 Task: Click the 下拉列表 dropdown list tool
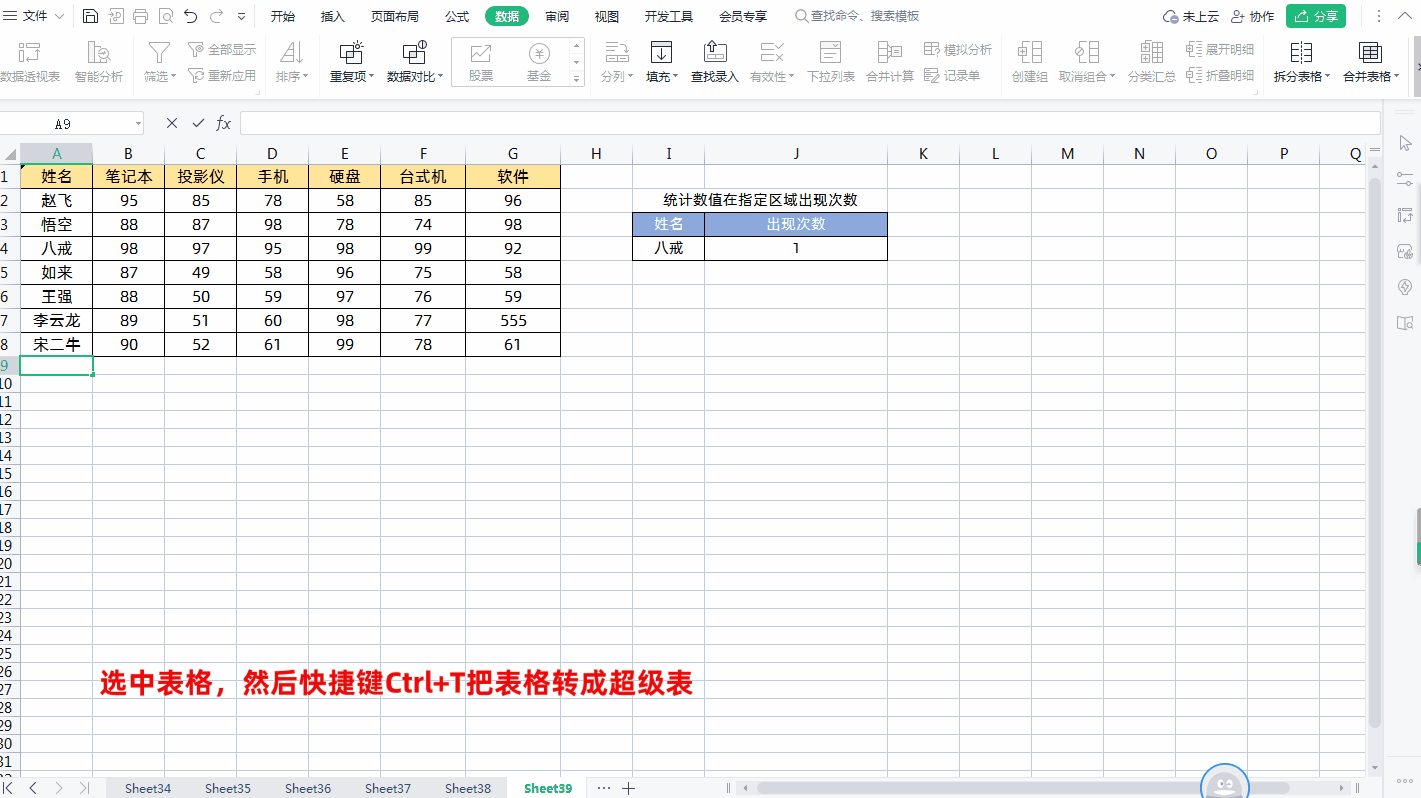(831, 62)
